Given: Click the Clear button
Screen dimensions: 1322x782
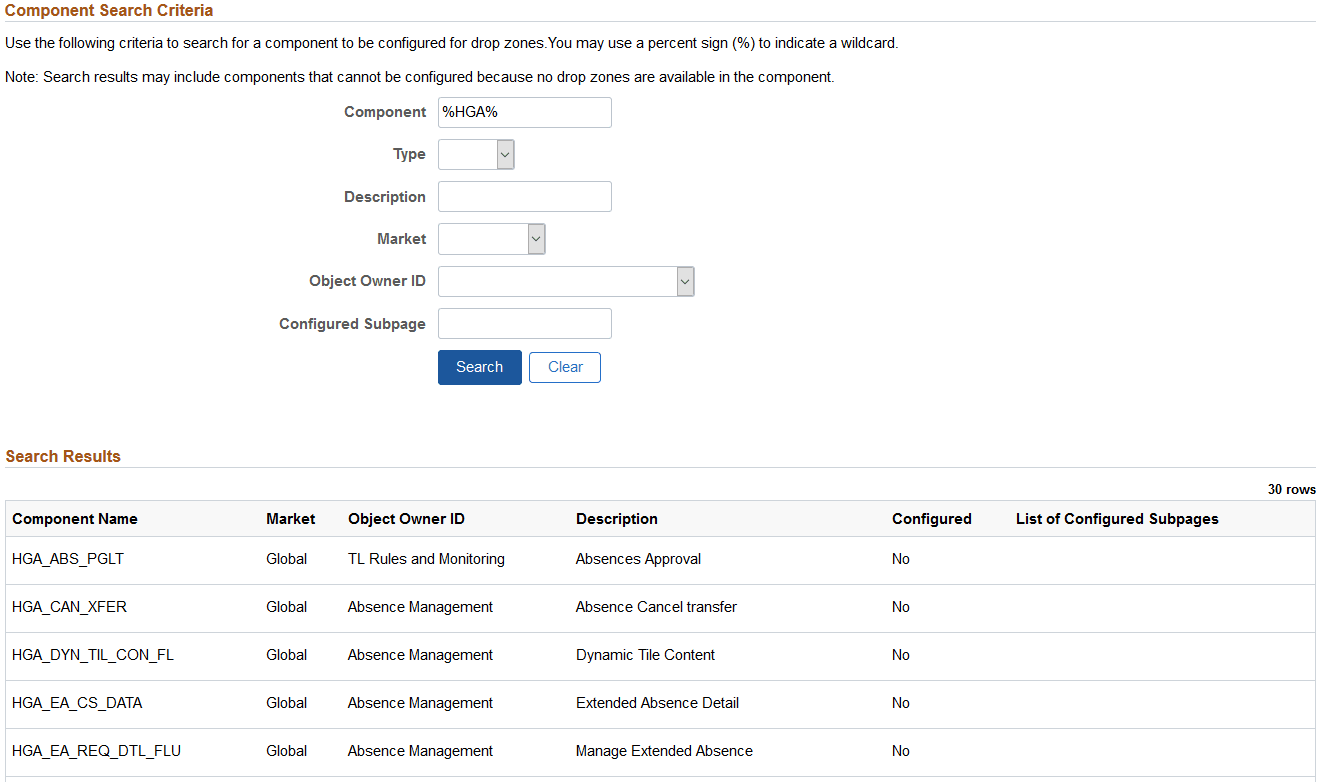Looking at the screenshot, I should coord(564,367).
